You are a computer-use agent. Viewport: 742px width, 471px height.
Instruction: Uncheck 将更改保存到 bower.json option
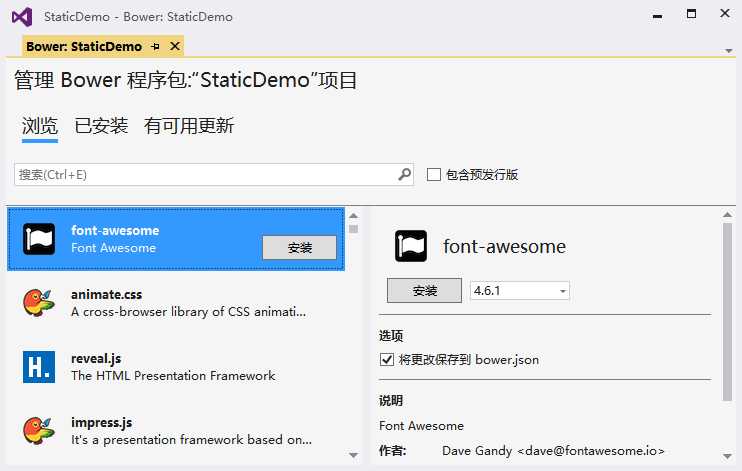(x=387, y=360)
